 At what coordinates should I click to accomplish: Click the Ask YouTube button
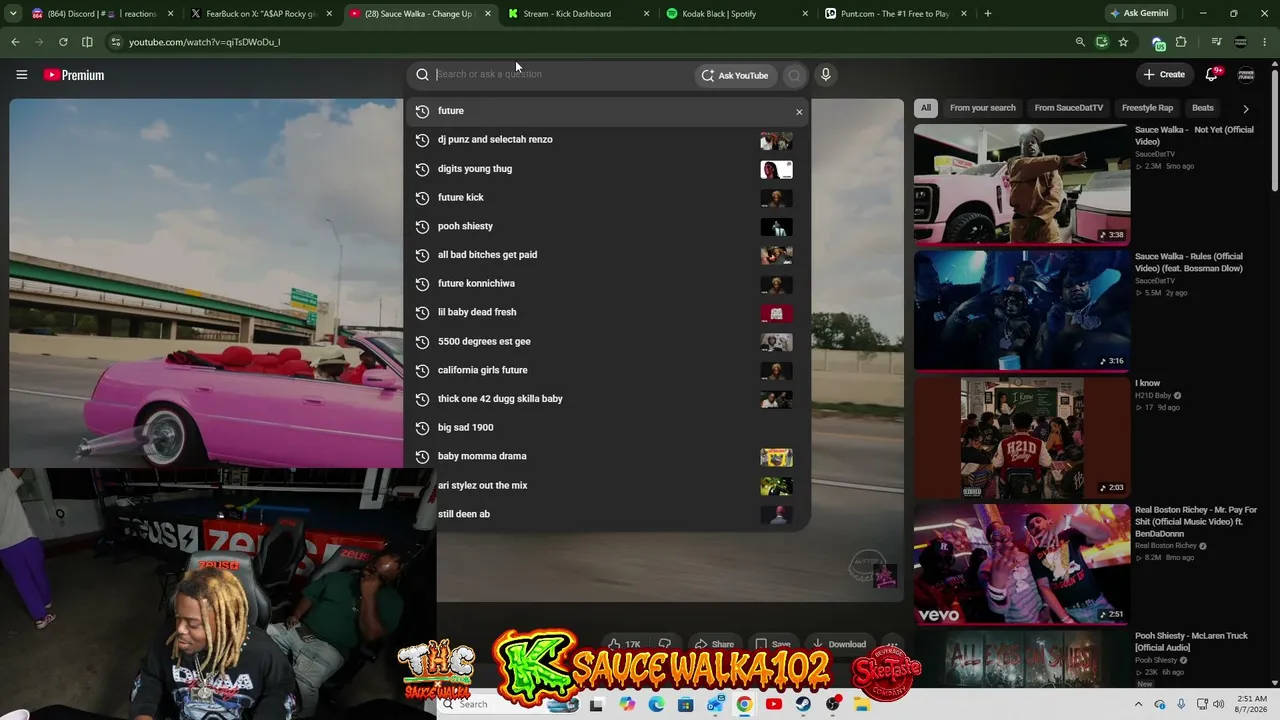(x=735, y=75)
